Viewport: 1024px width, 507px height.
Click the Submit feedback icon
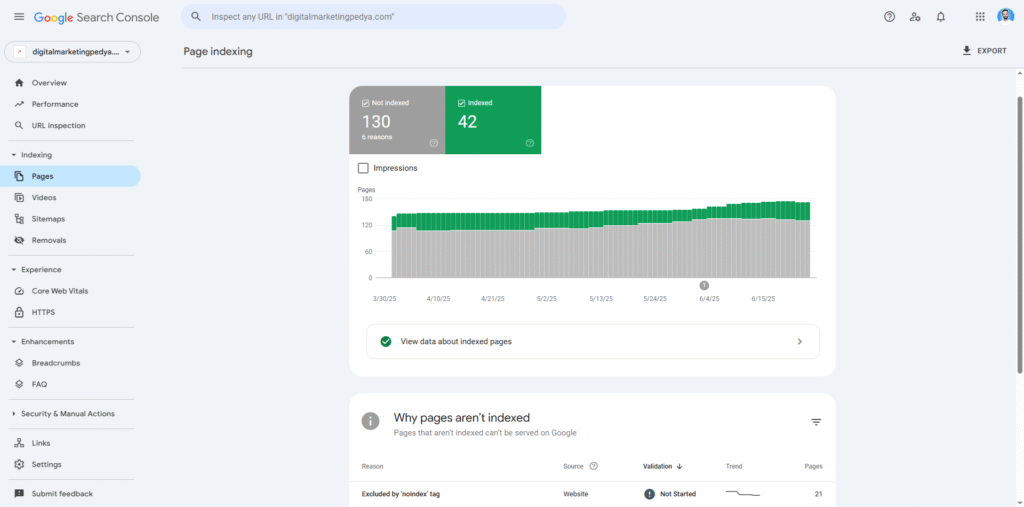[19, 494]
